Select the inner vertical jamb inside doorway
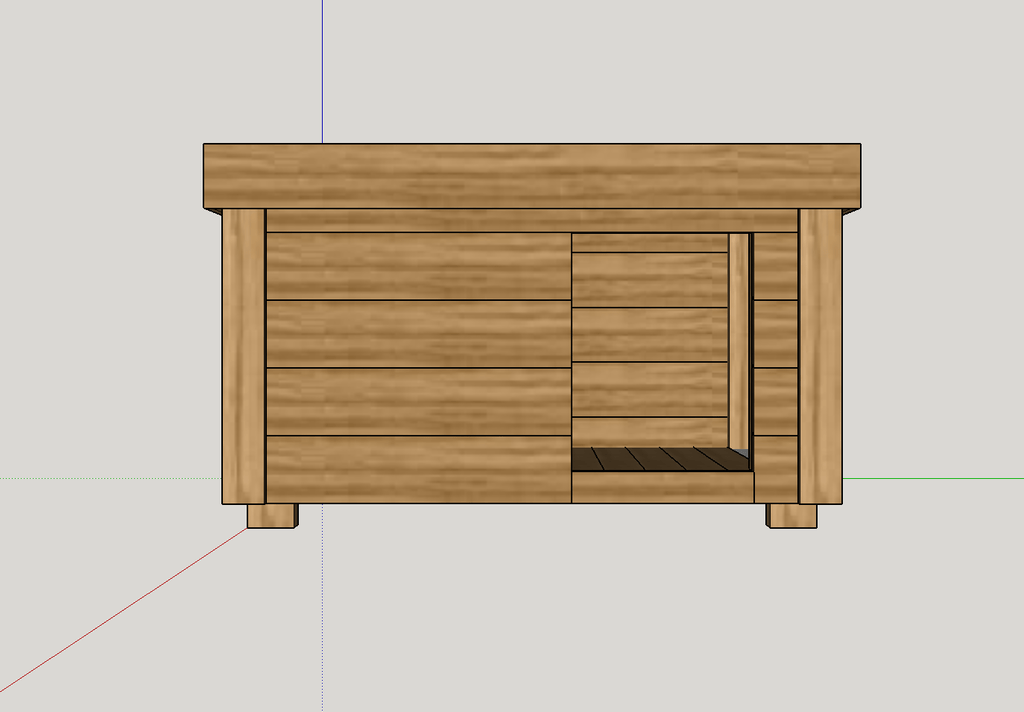This screenshot has width=1024, height=712. click(x=739, y=341)
